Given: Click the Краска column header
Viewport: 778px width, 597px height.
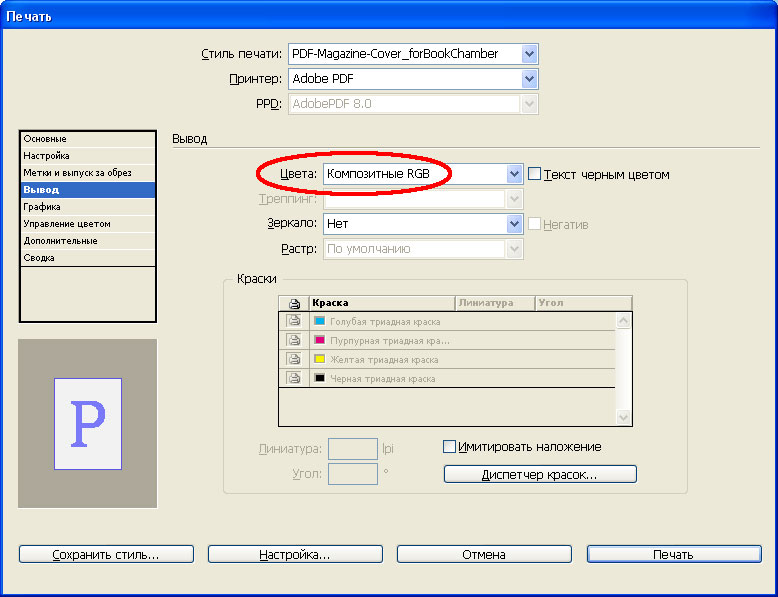Looking at the screenshot, I should (382, 303).
